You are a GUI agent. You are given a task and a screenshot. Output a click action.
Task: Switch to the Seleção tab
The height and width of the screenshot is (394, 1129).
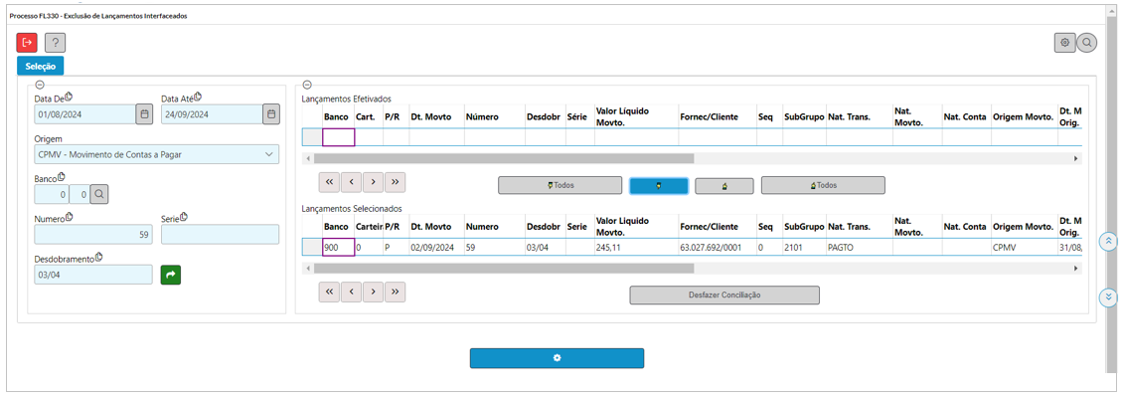[40, 66]
